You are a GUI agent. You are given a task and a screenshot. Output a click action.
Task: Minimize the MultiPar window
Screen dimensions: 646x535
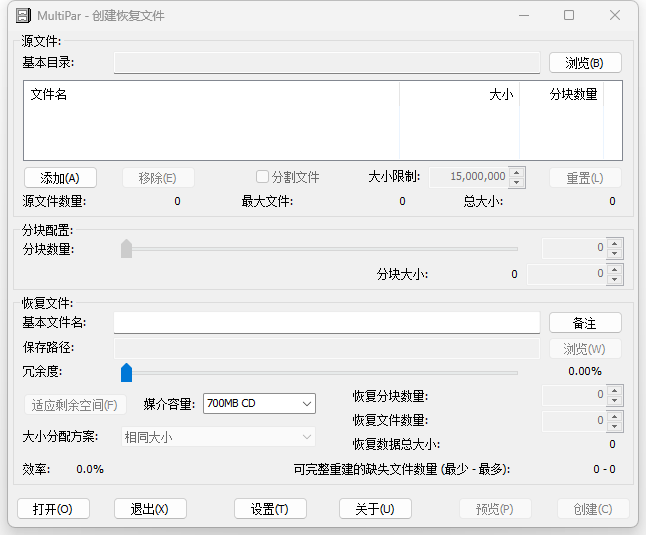pyautogui.click(x=524, y=16)
